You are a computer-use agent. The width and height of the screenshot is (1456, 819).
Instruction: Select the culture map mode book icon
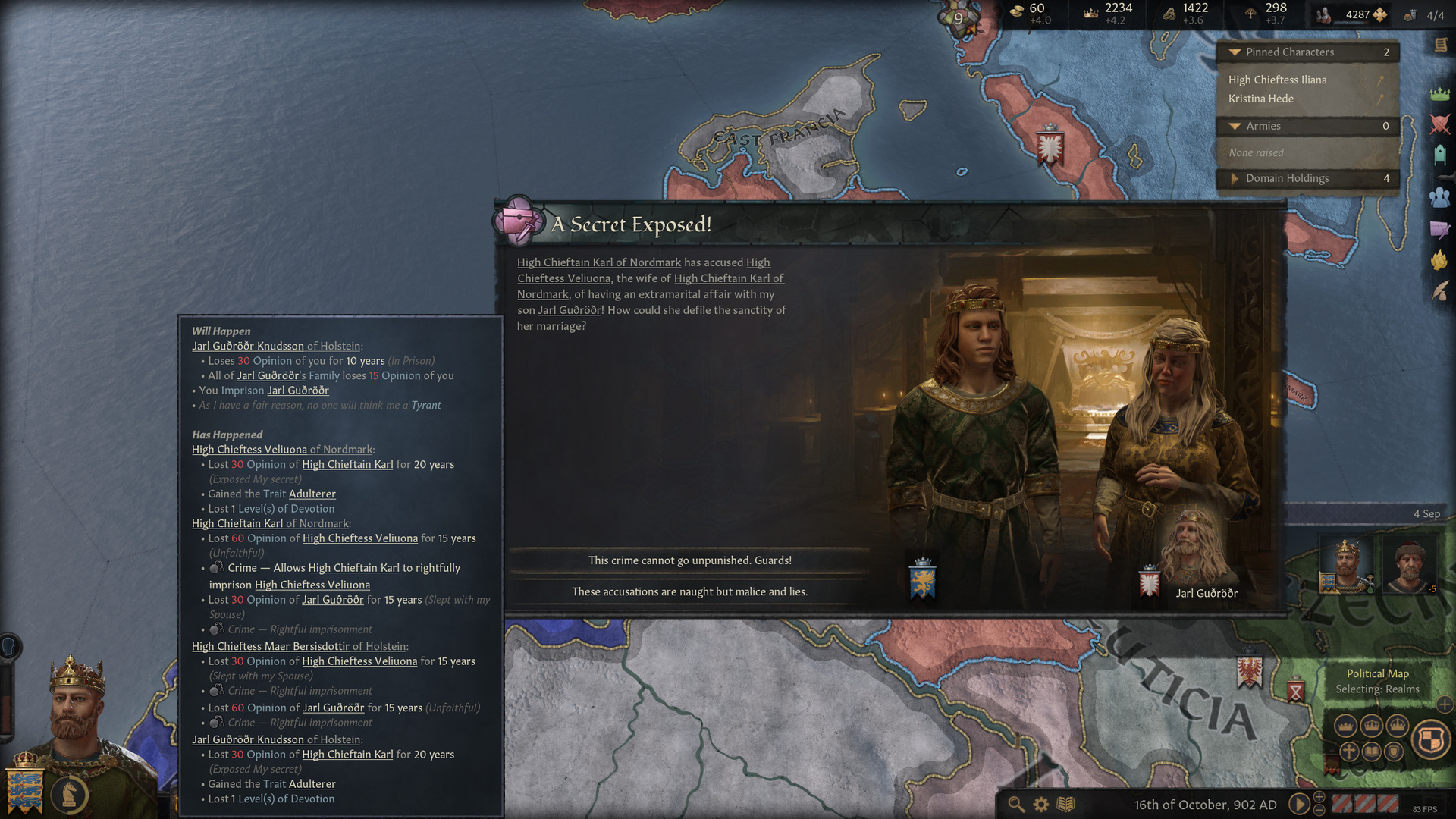point(1372,752)
